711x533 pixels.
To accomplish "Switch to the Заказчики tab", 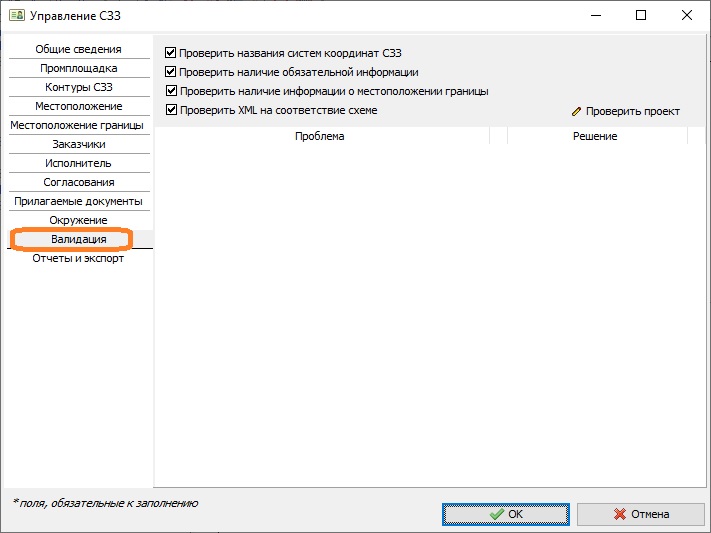I will pos(78,144).
